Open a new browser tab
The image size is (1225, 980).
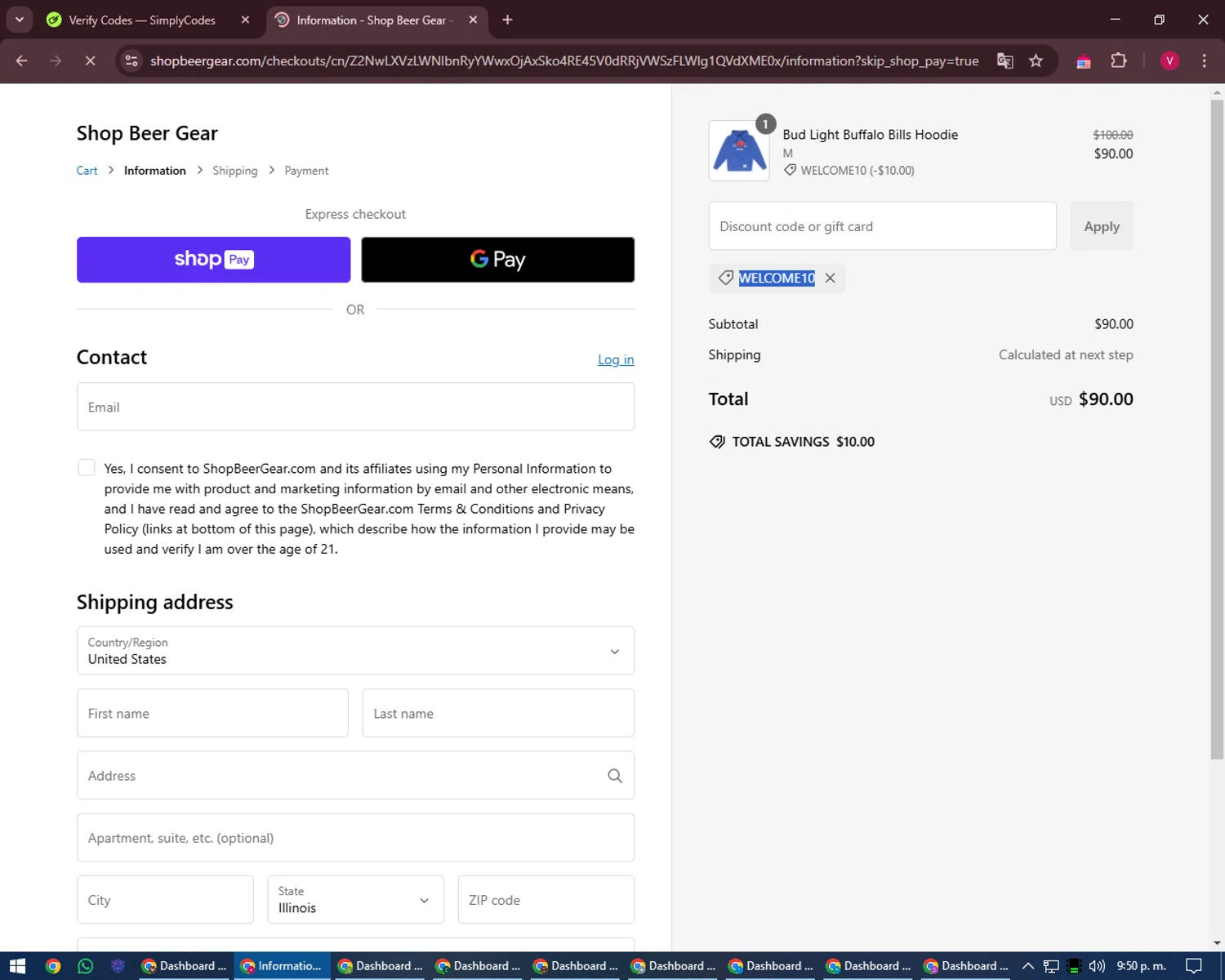[x=507, y=20]
